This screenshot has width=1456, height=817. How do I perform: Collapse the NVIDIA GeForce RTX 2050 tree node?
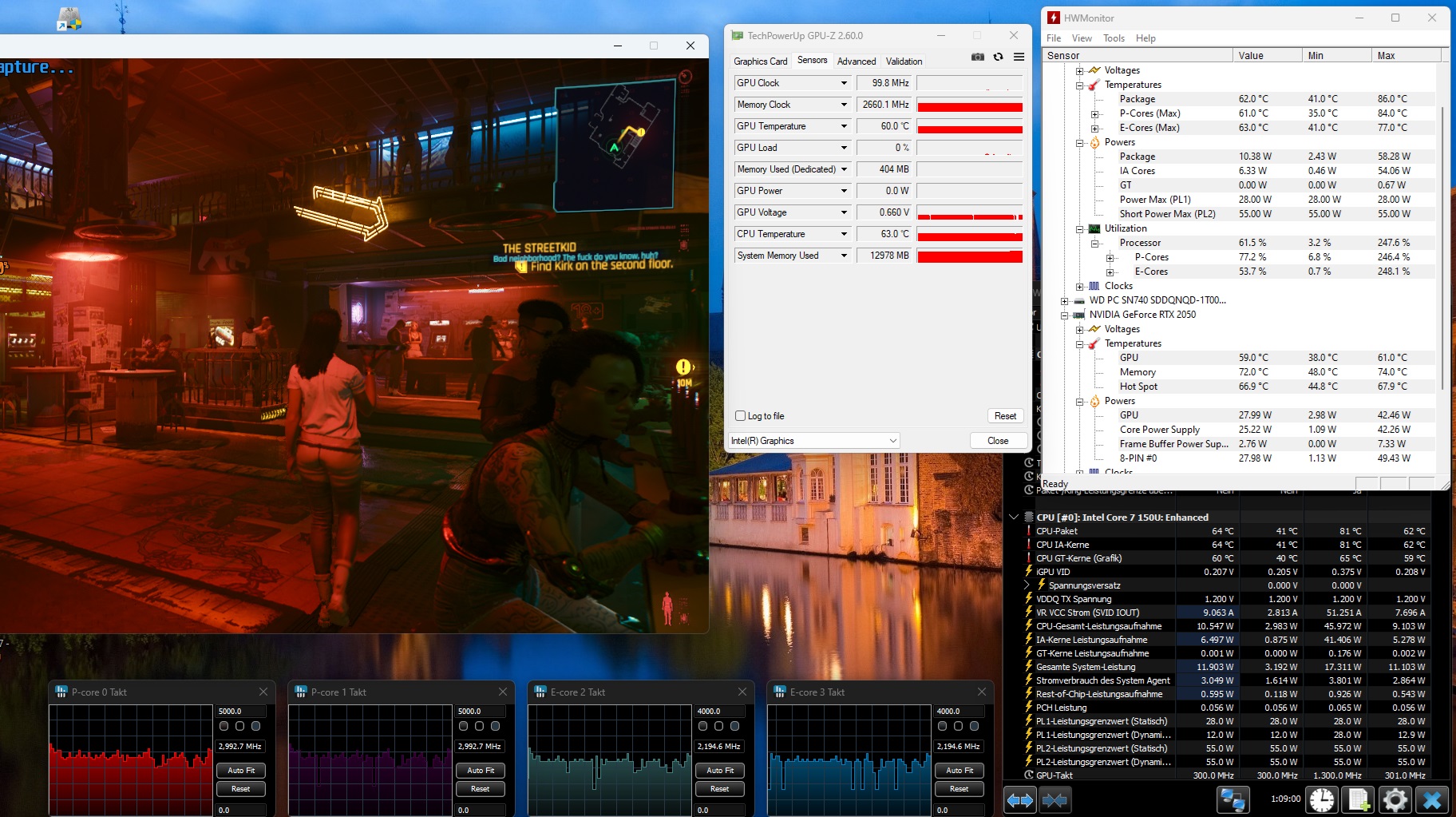[x=1064, y=315]
